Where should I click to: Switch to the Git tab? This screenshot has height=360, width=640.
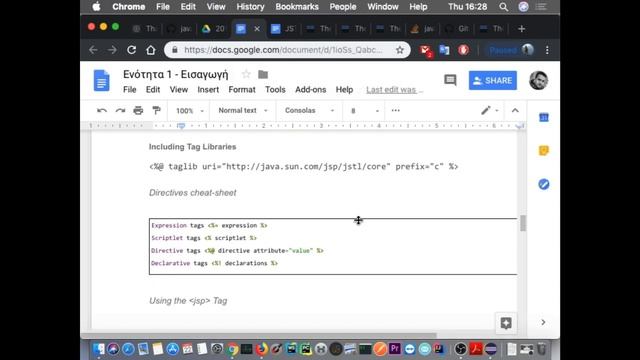pos(457,29)
